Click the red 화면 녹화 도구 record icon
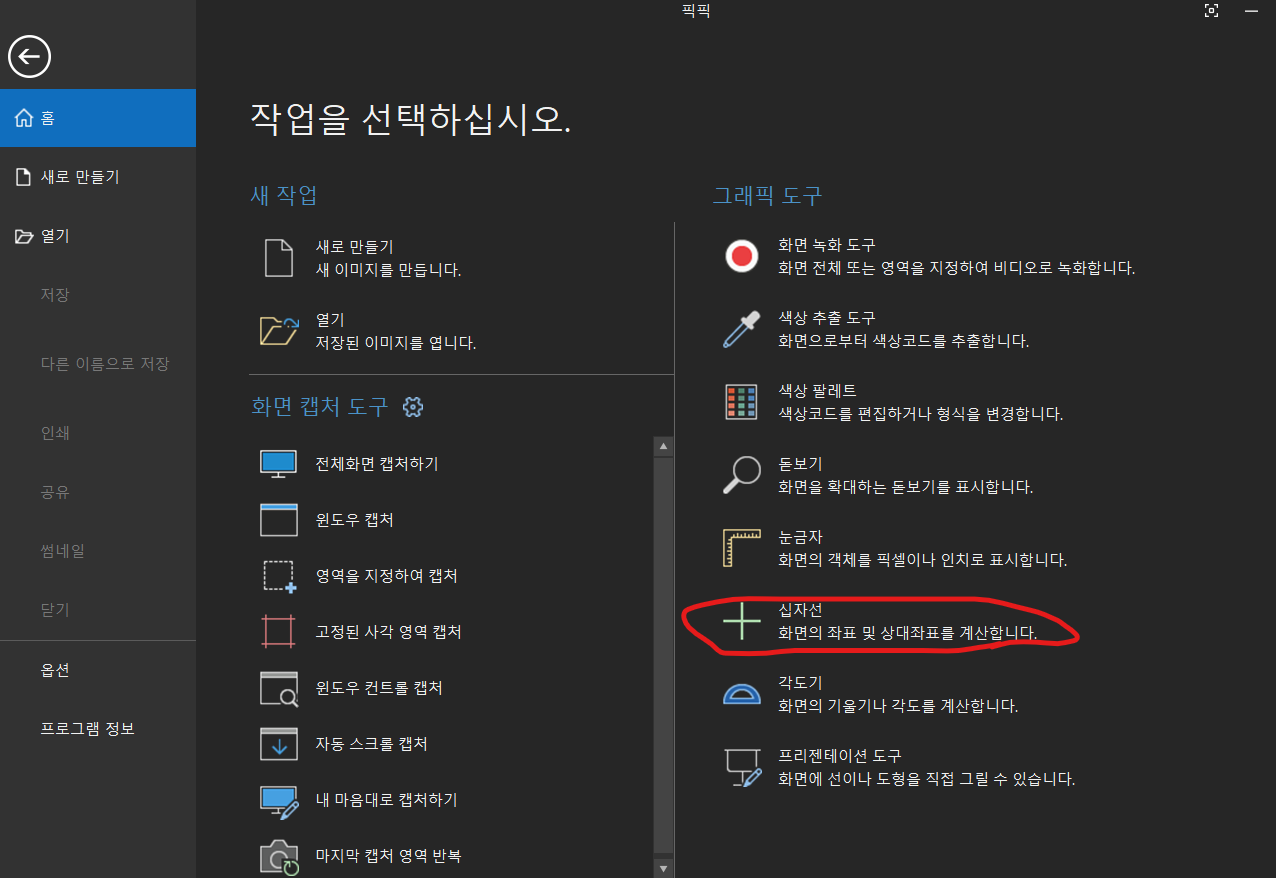Image resolution: width=1276 pixels, height=878 pixels. click(742, 257)
